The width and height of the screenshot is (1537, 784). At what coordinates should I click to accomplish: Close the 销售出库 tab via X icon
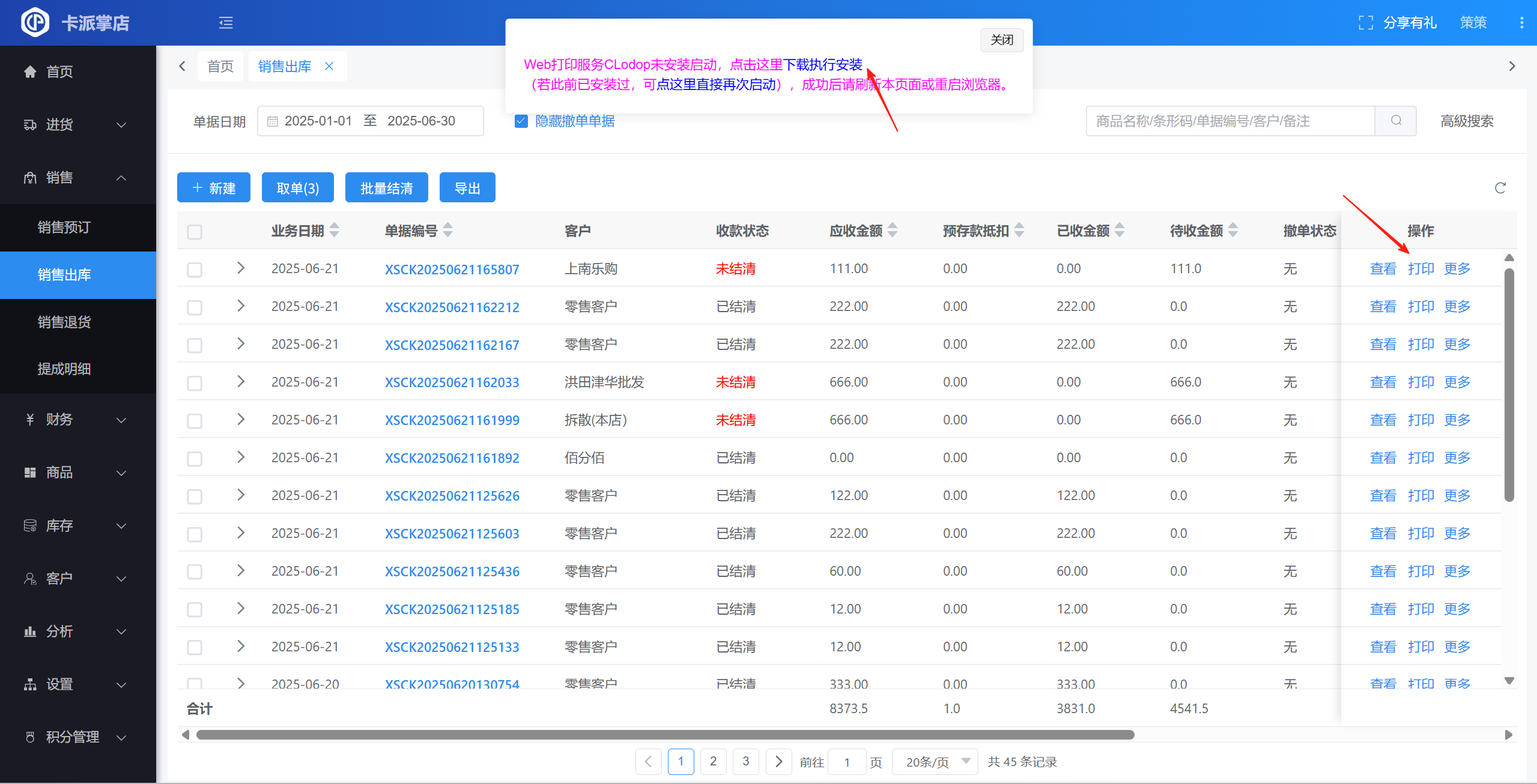tap(329, 66)
